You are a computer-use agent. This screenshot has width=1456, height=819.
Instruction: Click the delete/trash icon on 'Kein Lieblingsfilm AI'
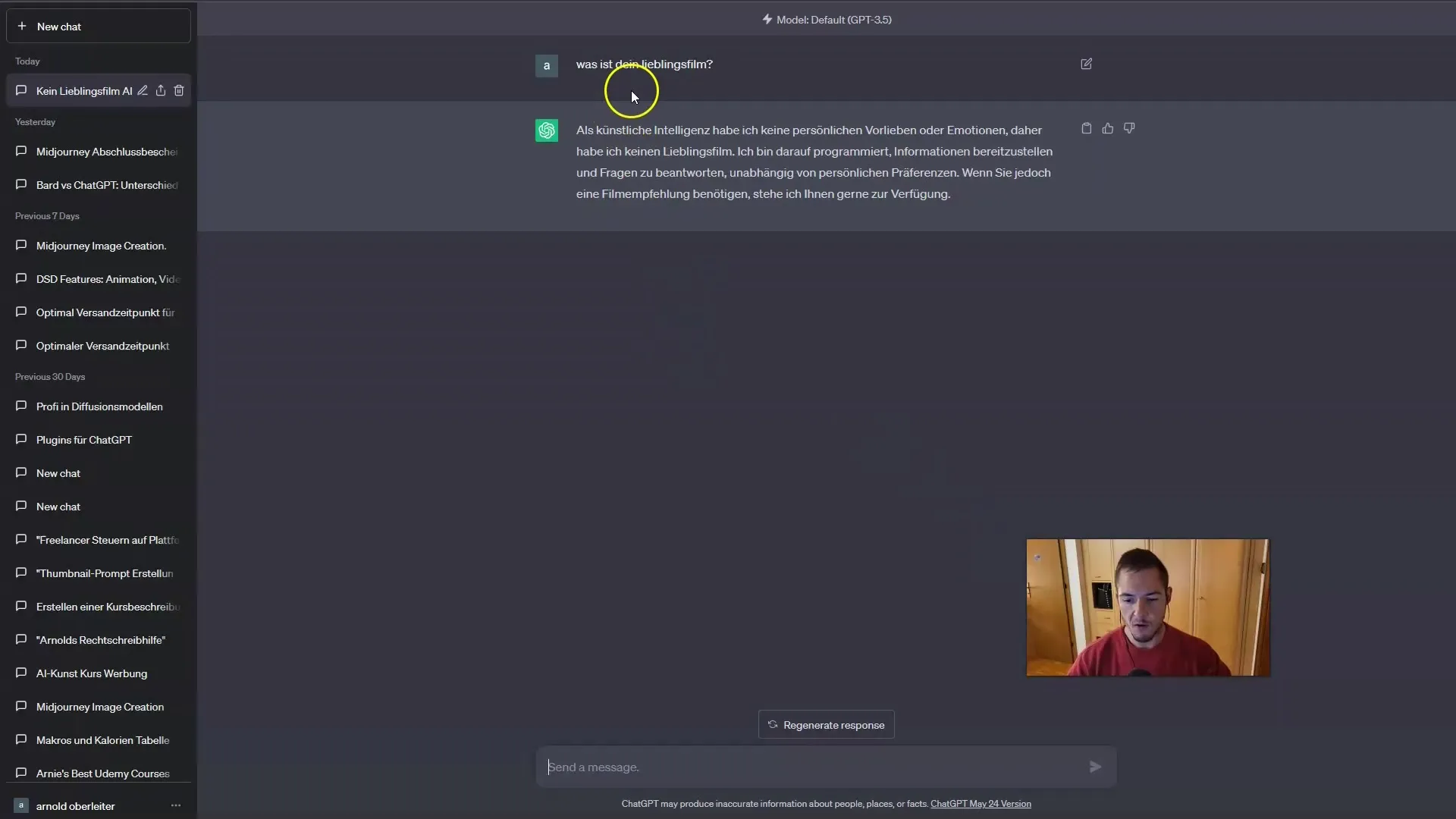click(179, 91)
